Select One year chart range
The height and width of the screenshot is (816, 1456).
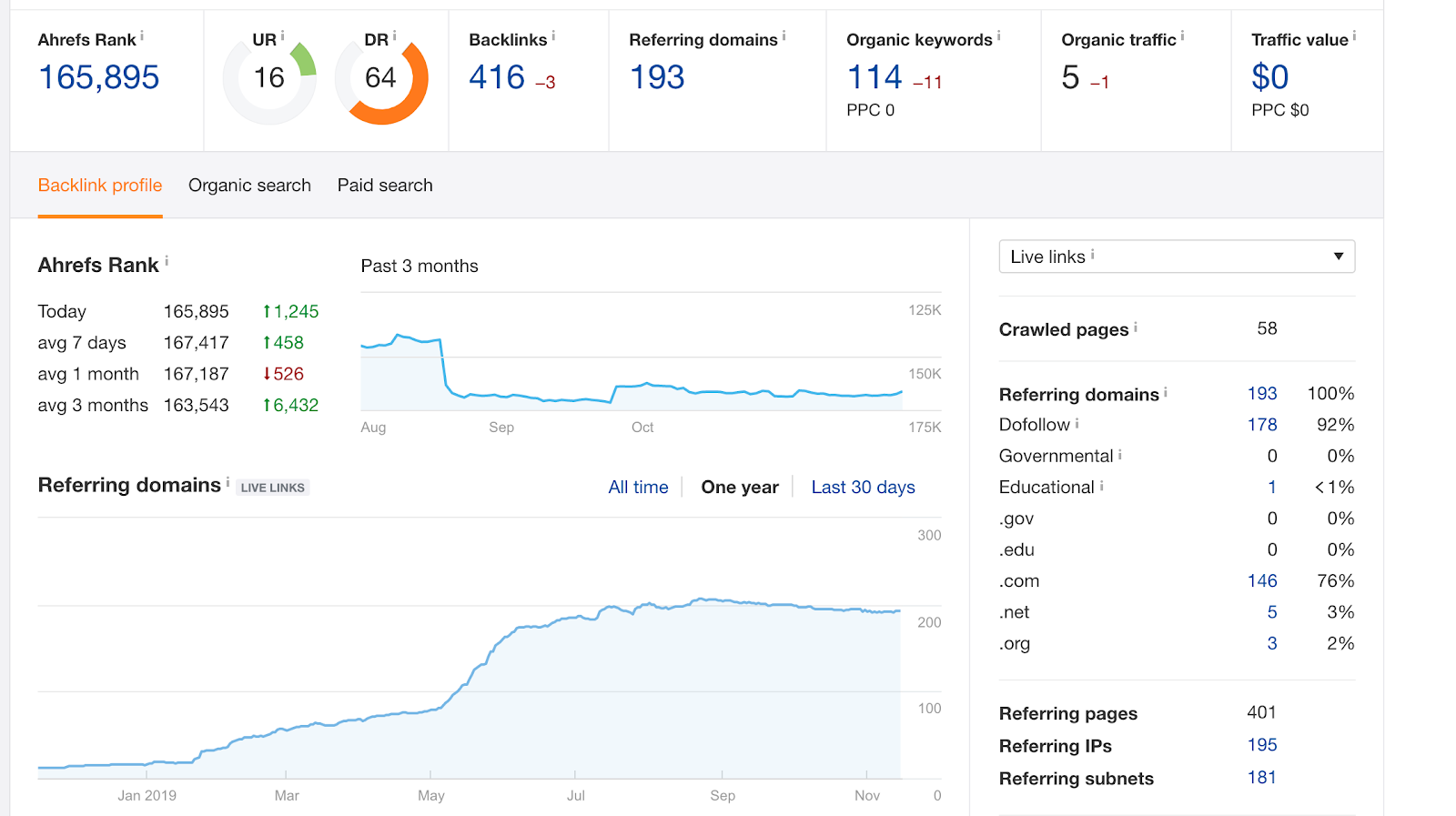740,488
